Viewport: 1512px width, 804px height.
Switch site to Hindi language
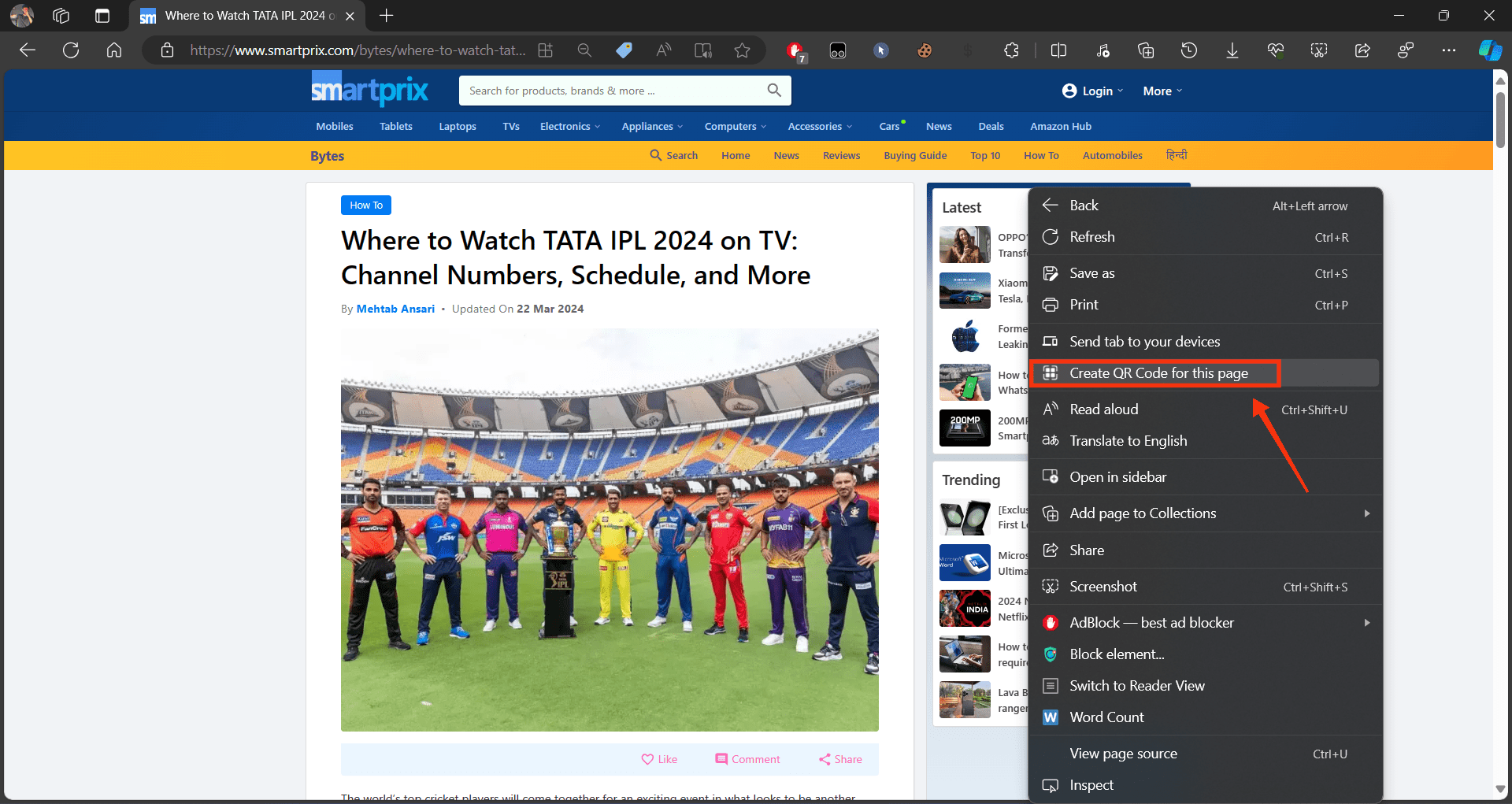point(1177,155)
